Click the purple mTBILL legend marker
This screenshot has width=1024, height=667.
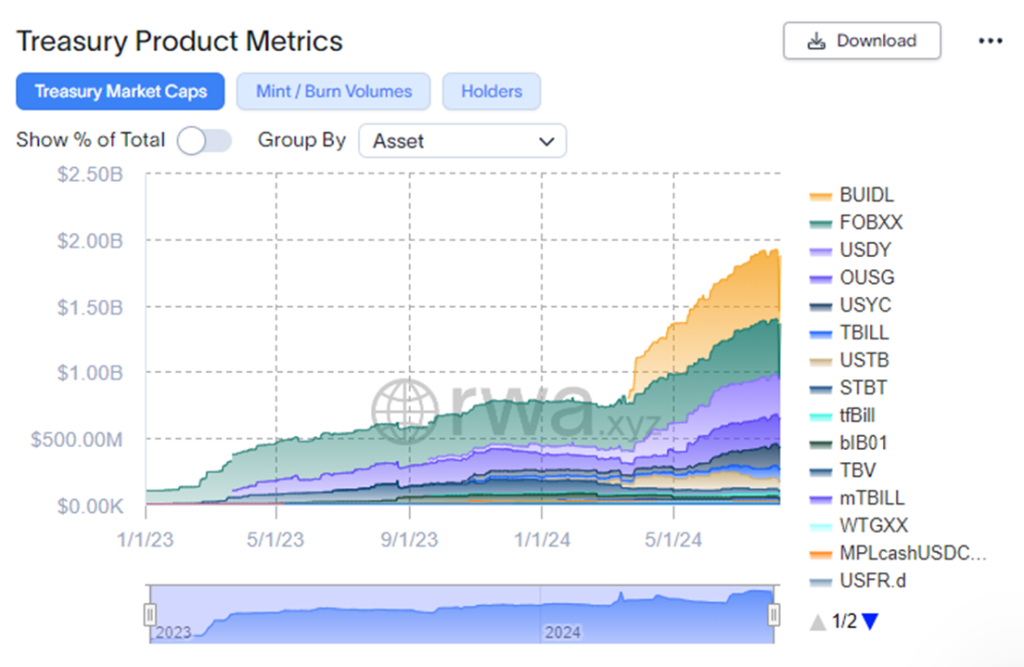[x=822, y=497]
